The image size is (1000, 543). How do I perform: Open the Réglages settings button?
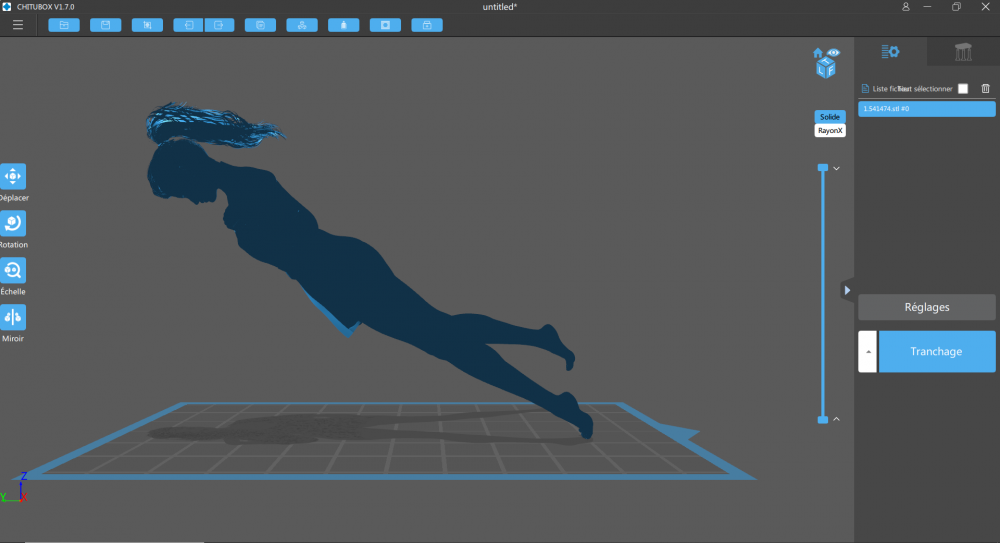pos(927,307)
